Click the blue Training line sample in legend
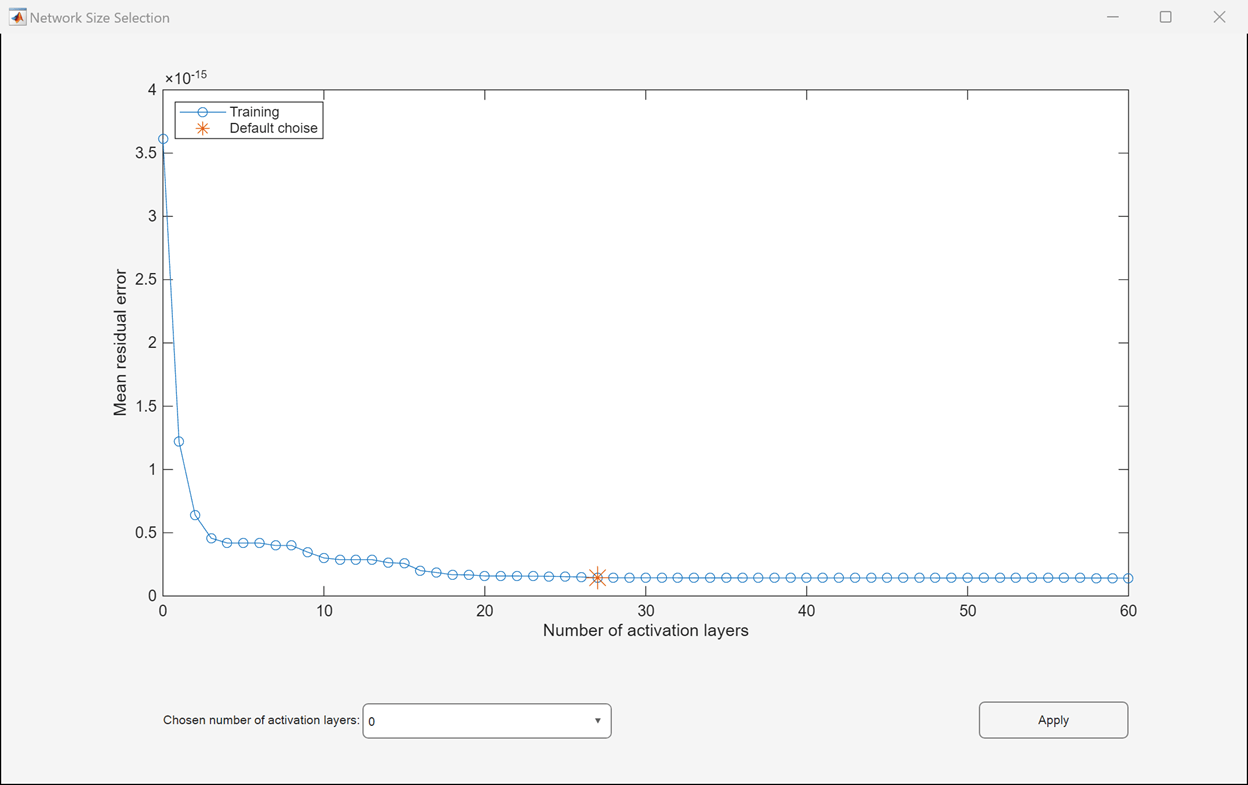The height and width of the screenshot is (785, 1248). (202, 112)
